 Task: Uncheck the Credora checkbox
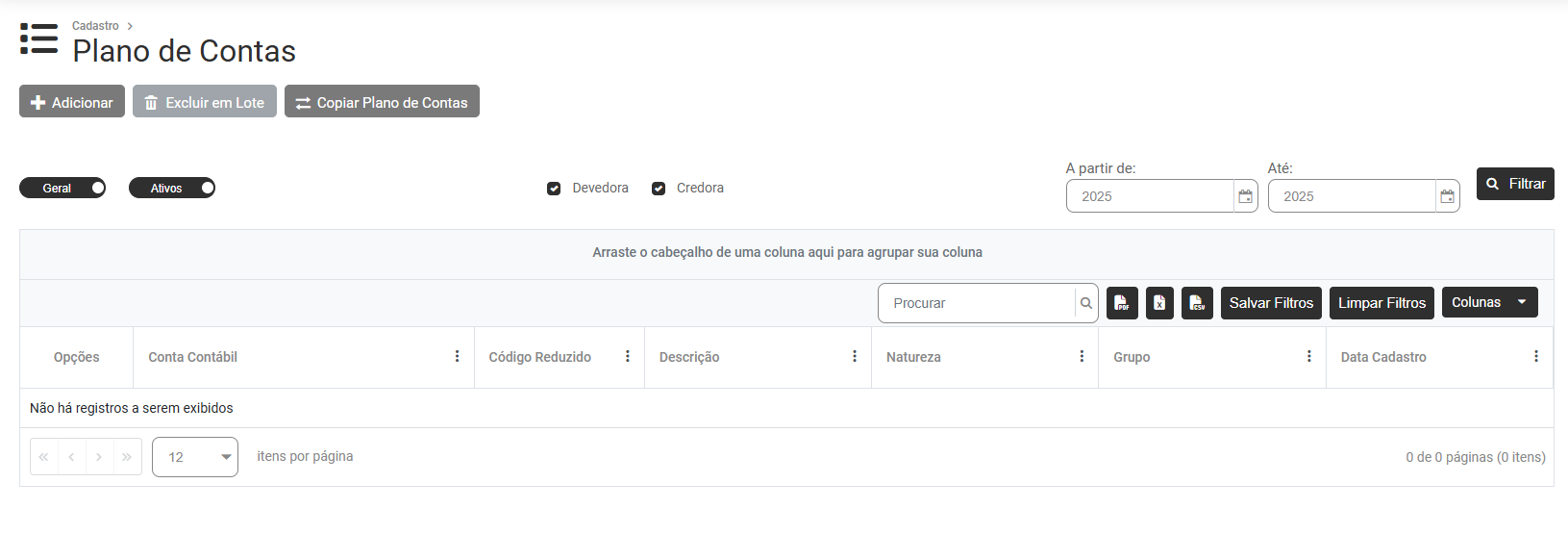(659, 189)
